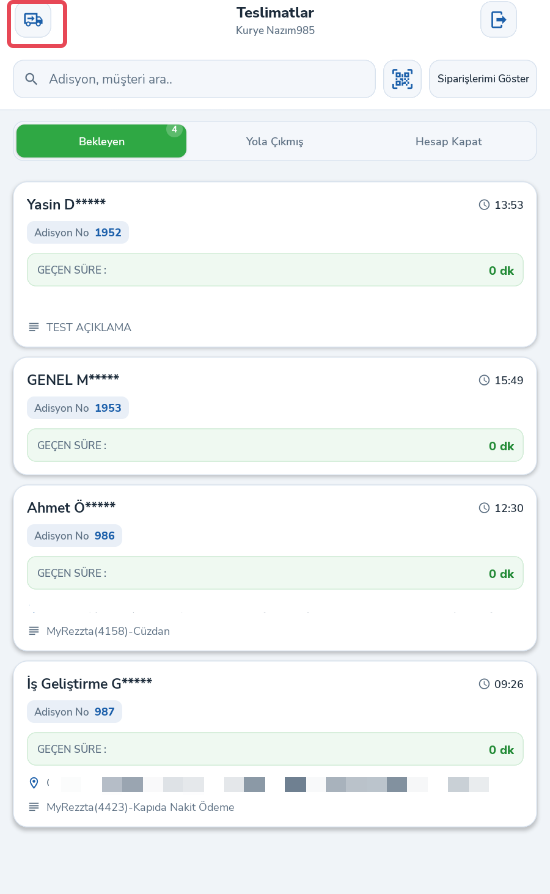Focus the Adisyon, müşteri ara search field
This screenshot has height=894, width=550.
(194, 79)
